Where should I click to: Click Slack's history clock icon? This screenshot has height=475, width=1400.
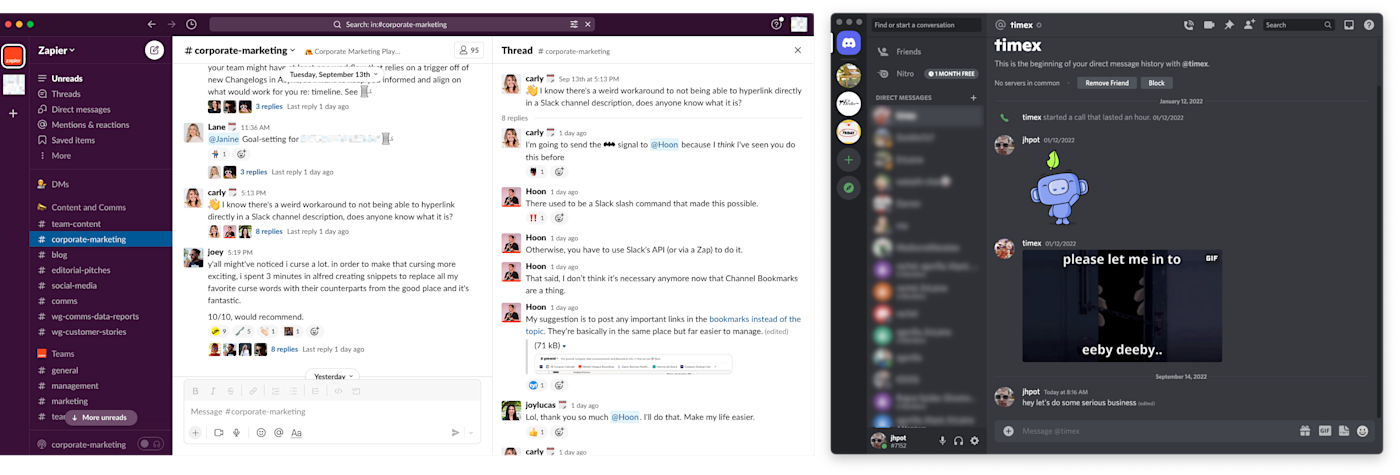tap(191, 24)
